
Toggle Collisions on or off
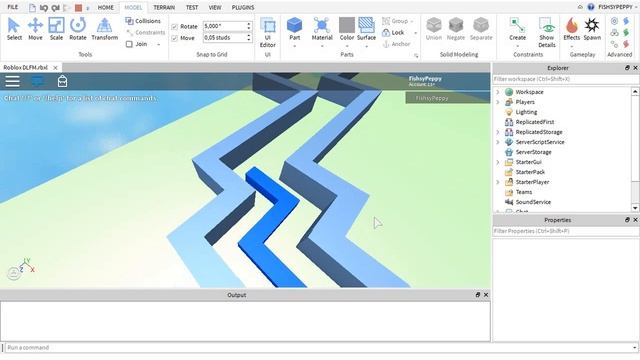pyautogui.click(x=143, y=21)
